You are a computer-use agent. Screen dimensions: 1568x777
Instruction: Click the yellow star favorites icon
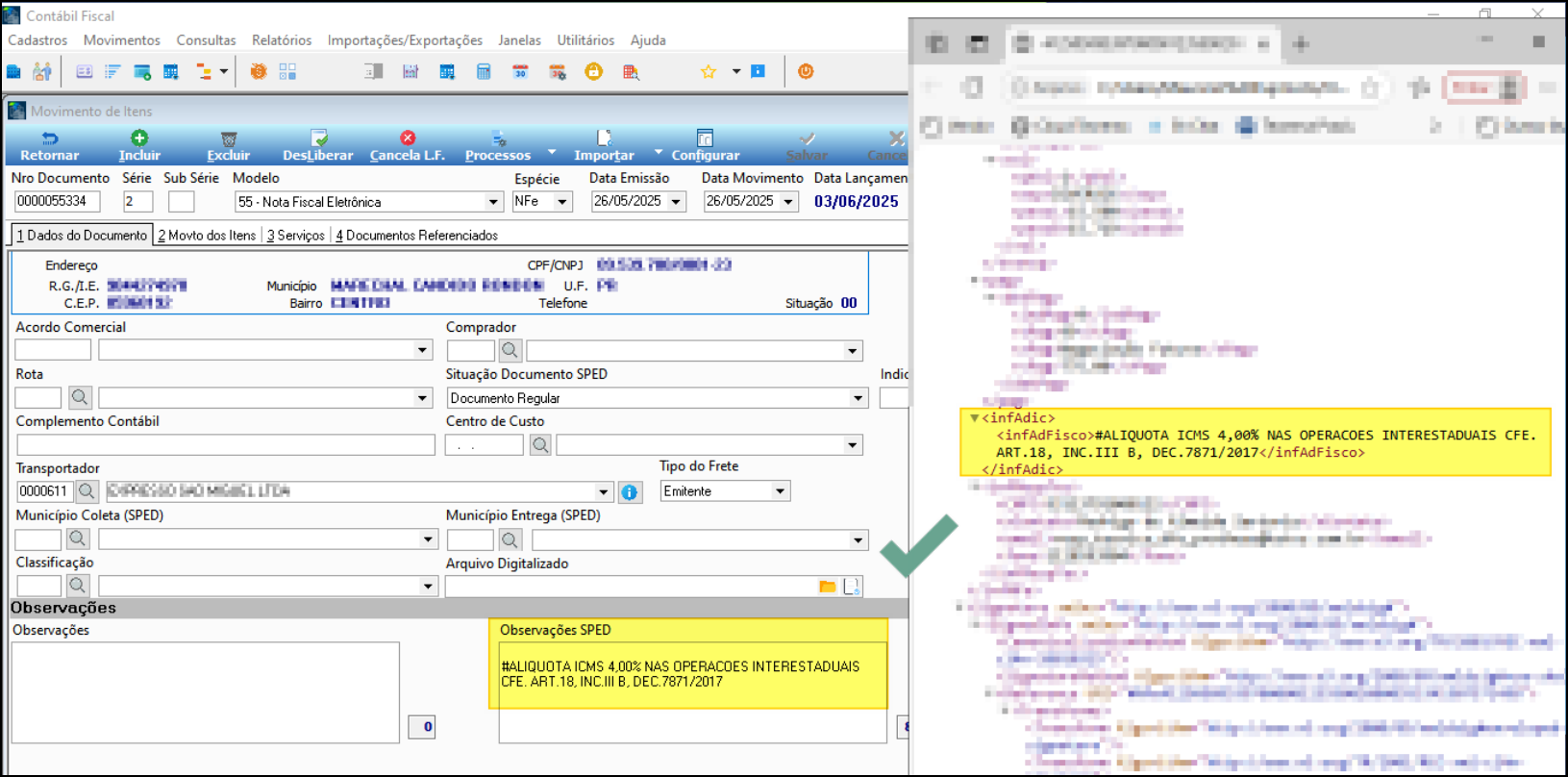coord(709,72)
